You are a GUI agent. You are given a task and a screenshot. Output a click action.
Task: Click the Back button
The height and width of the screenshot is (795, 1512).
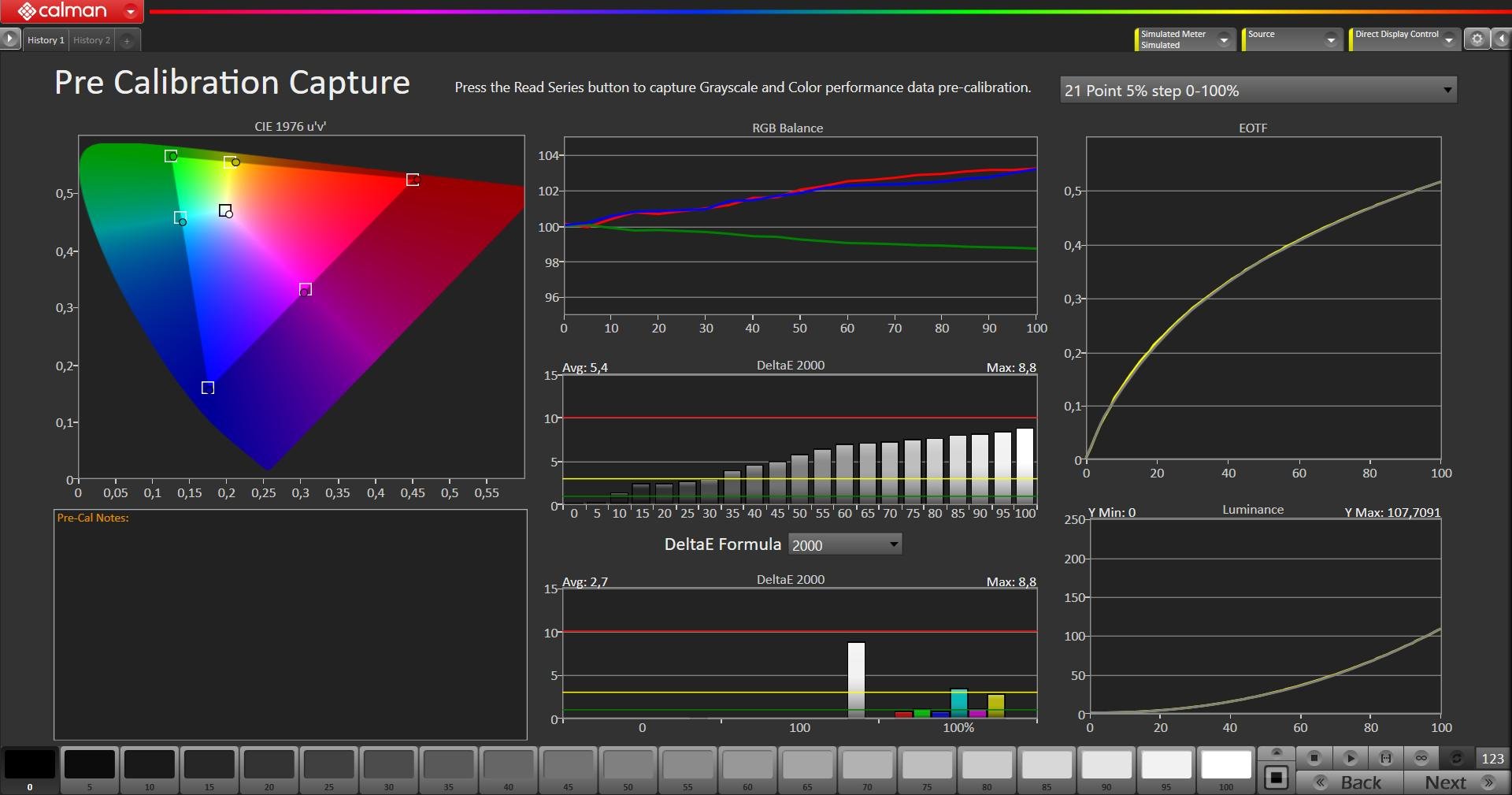pos(1350,782)
